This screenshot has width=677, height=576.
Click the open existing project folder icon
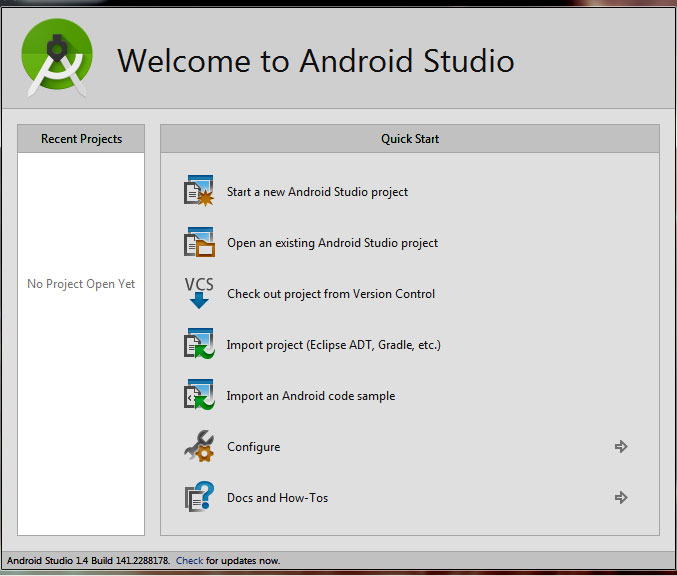[199, 242]
